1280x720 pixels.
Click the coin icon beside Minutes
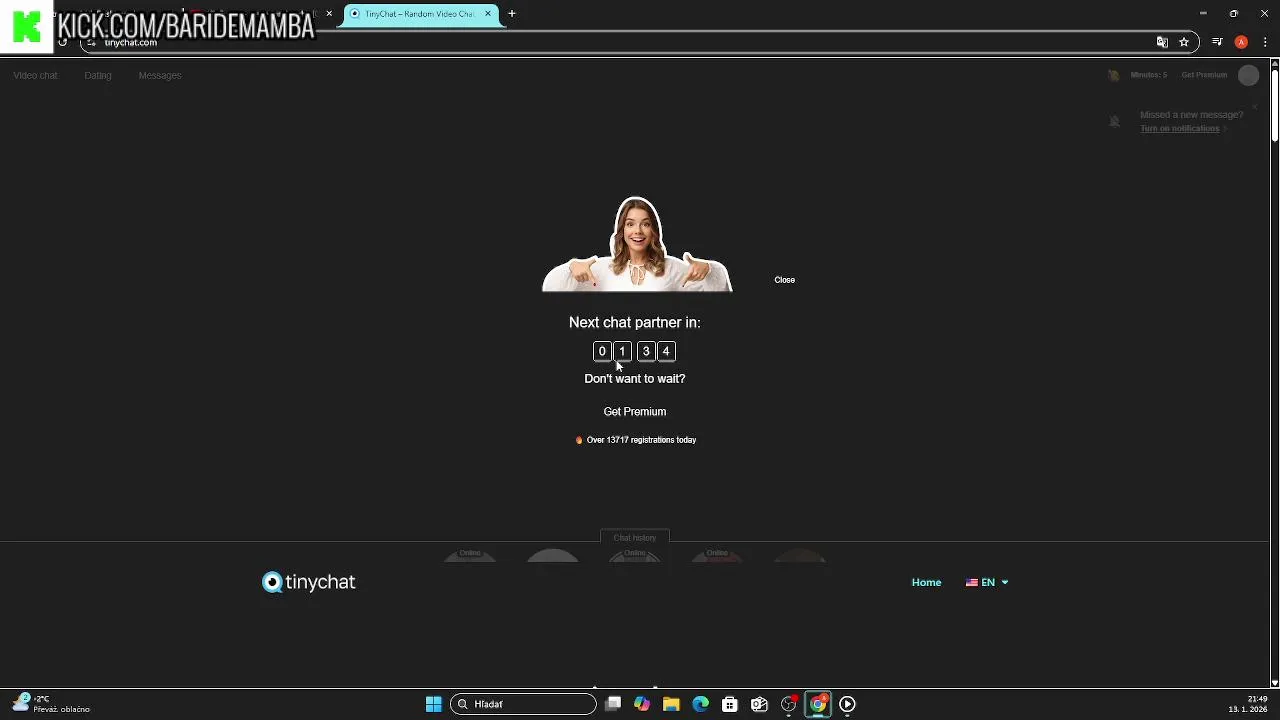pyautogui.click(x=1113, y=75)
